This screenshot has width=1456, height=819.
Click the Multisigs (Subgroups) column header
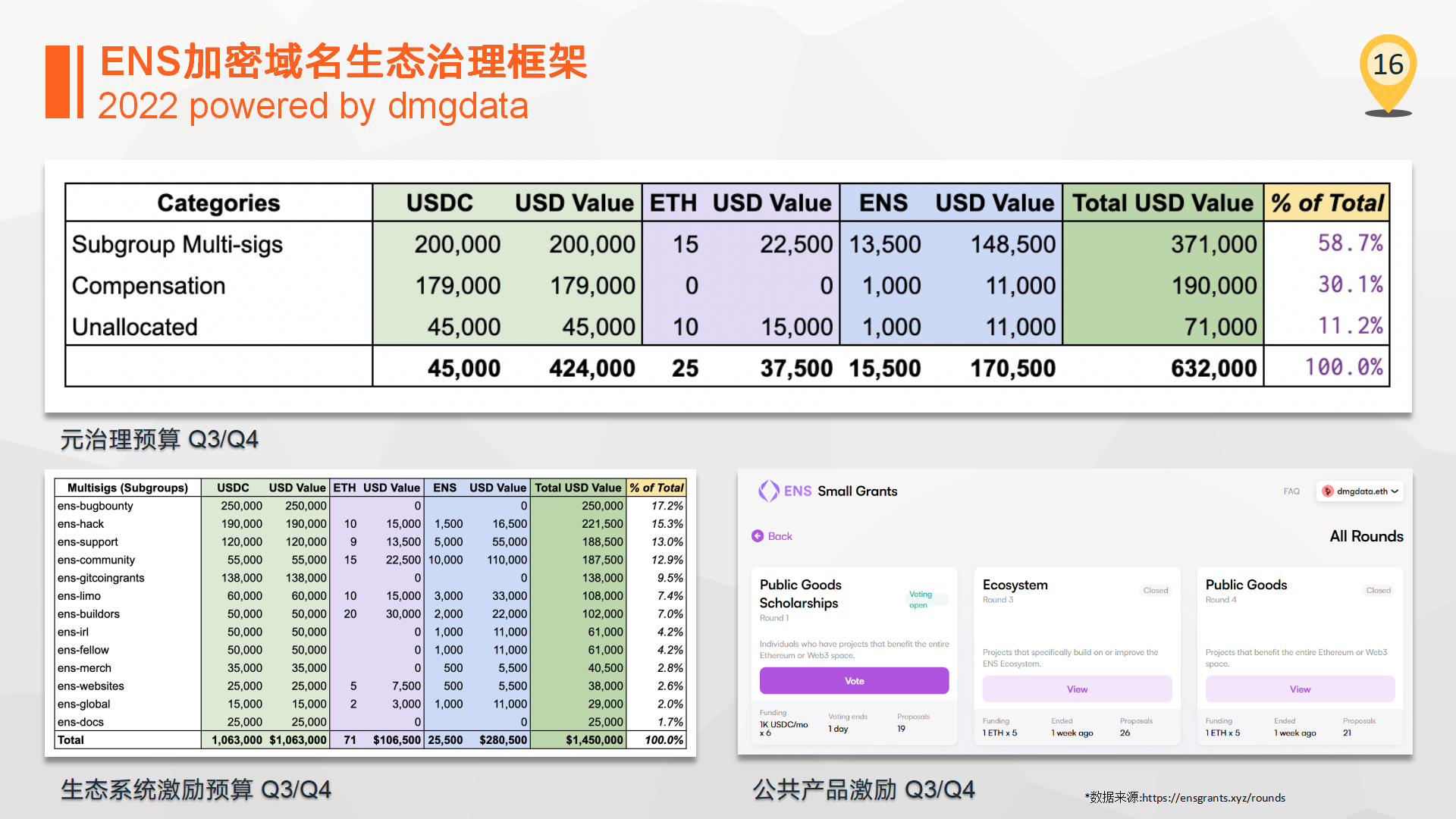(x=127, y=488)
